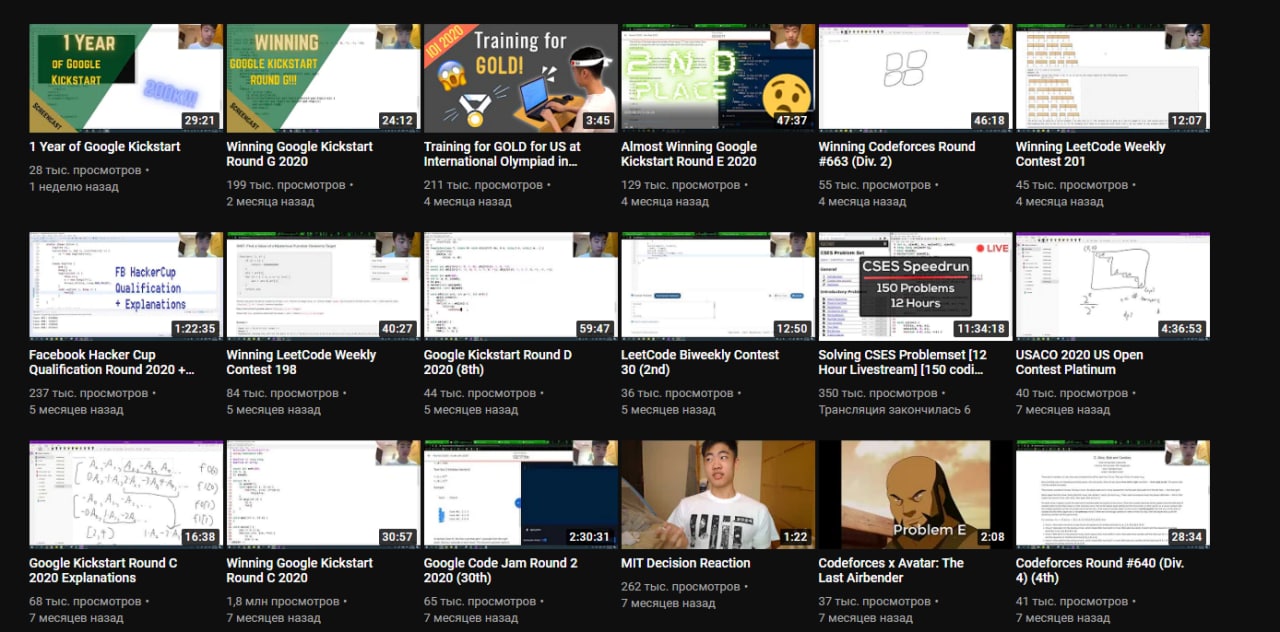
Task: Click the 1:22:35 duration badge
Action: point(194,328)
